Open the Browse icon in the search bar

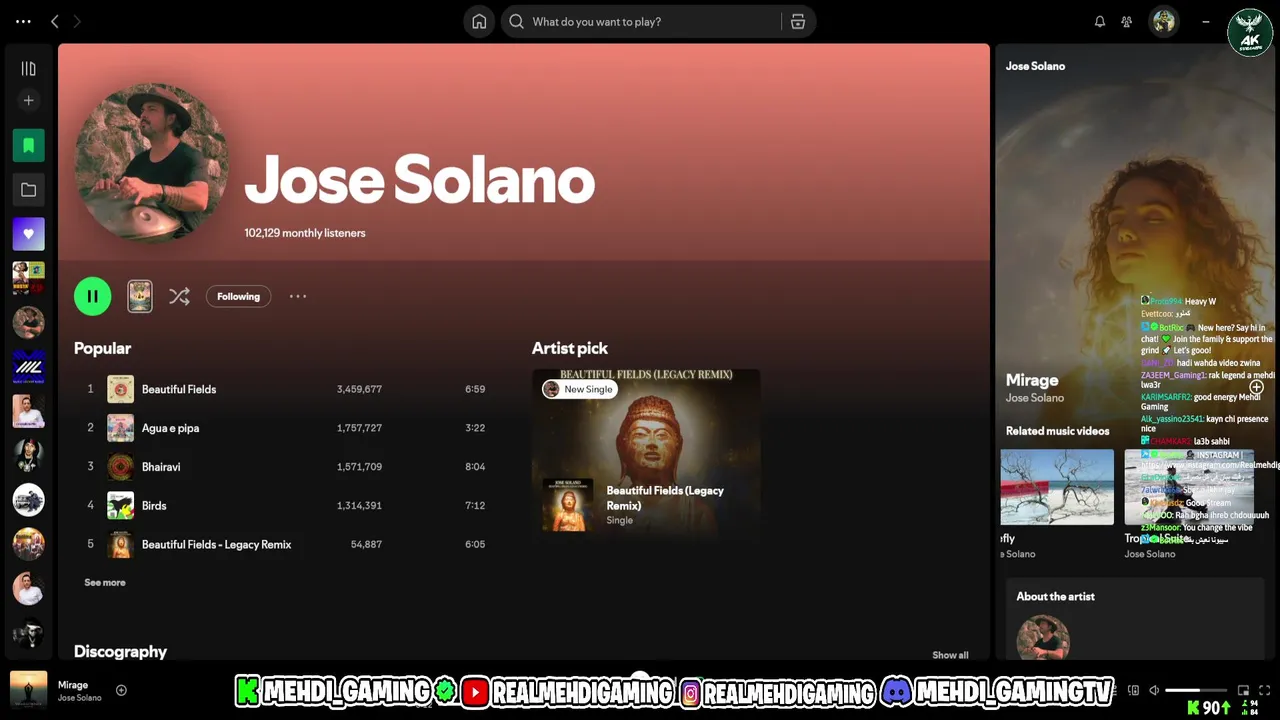(x=798, y=22)
